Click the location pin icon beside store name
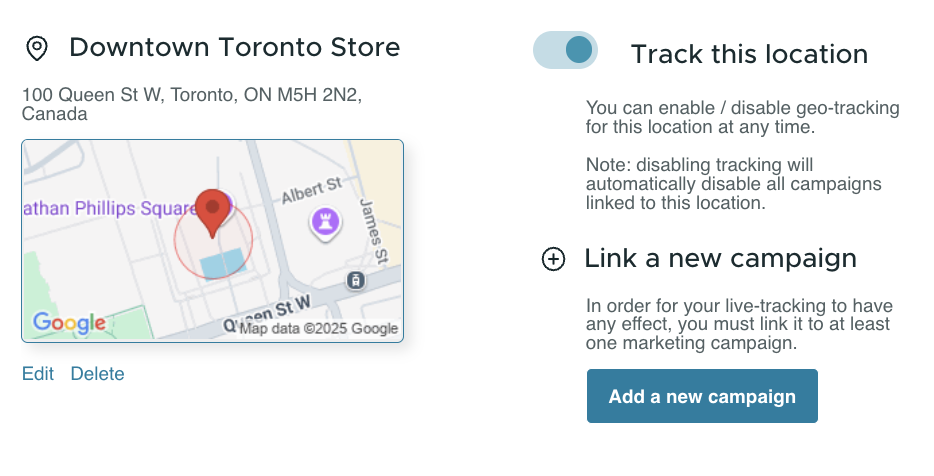 click(x=37, y=48)
